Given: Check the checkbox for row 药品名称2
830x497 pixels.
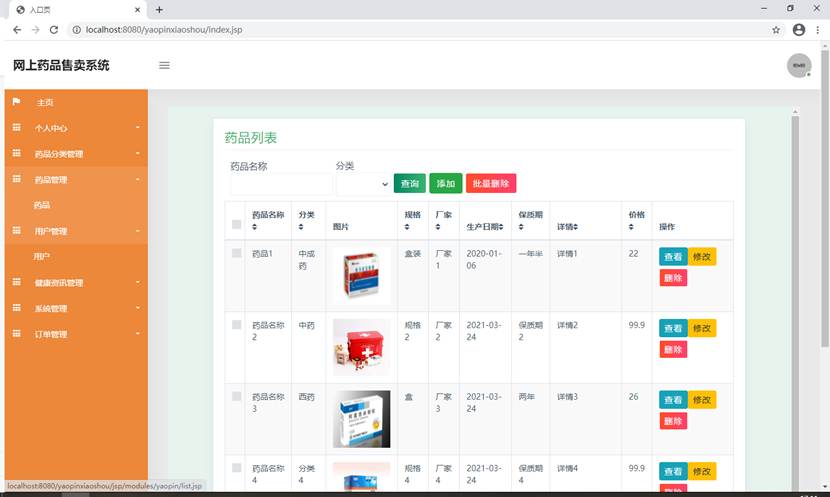Looking at the screenshot, I should pos(237,324).
